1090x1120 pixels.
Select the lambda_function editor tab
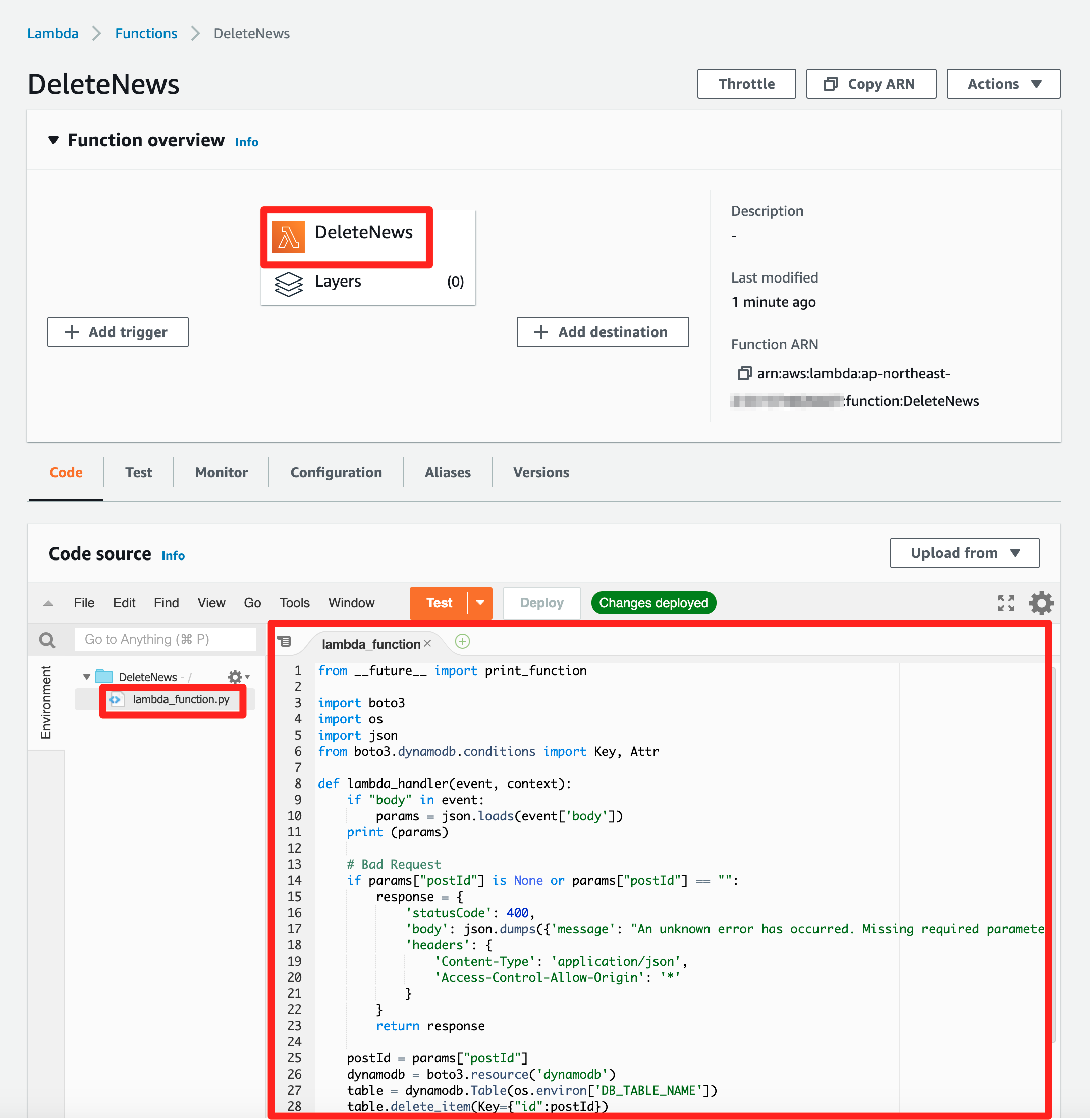tap(370, 643)
